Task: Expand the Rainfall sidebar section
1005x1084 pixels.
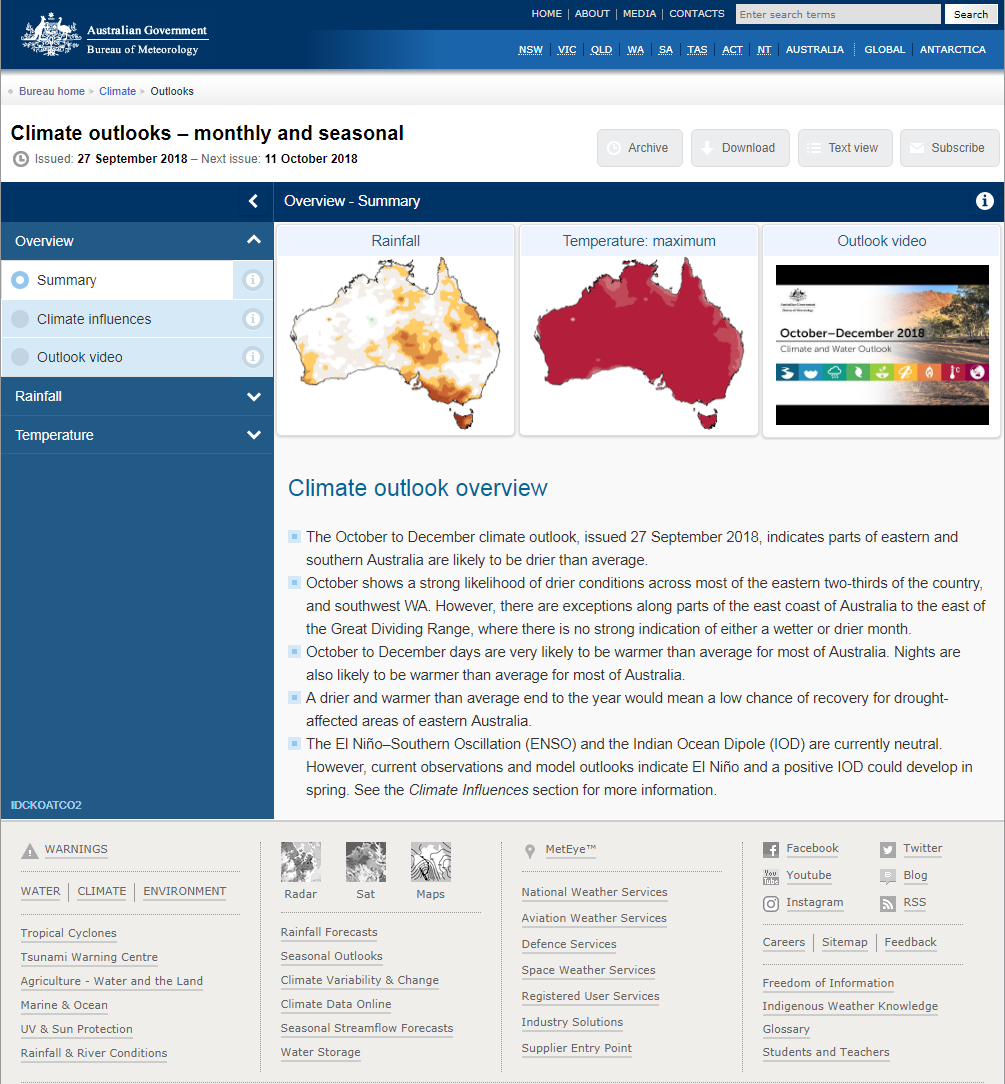Action: tap(253, 397)
